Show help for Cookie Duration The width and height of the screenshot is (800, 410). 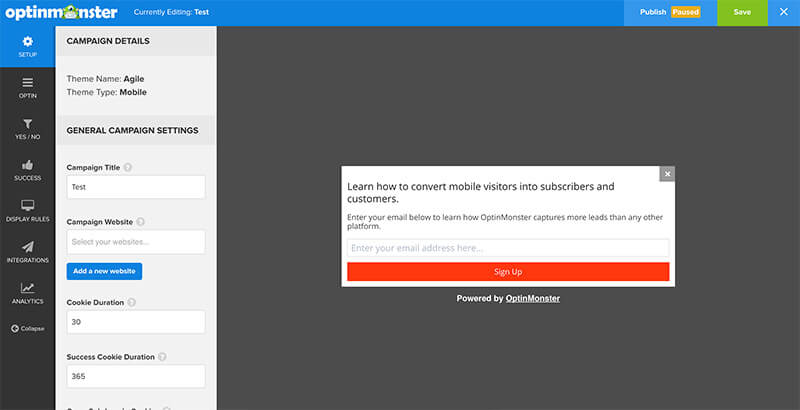[x=132, y=302]
